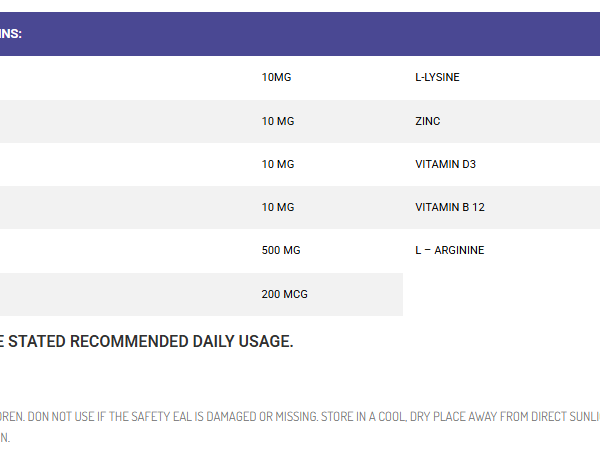Screen dimensions: 600x461
Task: Select the 10 MG value beside VITAMIN B 12
Action: click(x=278, y=207)
